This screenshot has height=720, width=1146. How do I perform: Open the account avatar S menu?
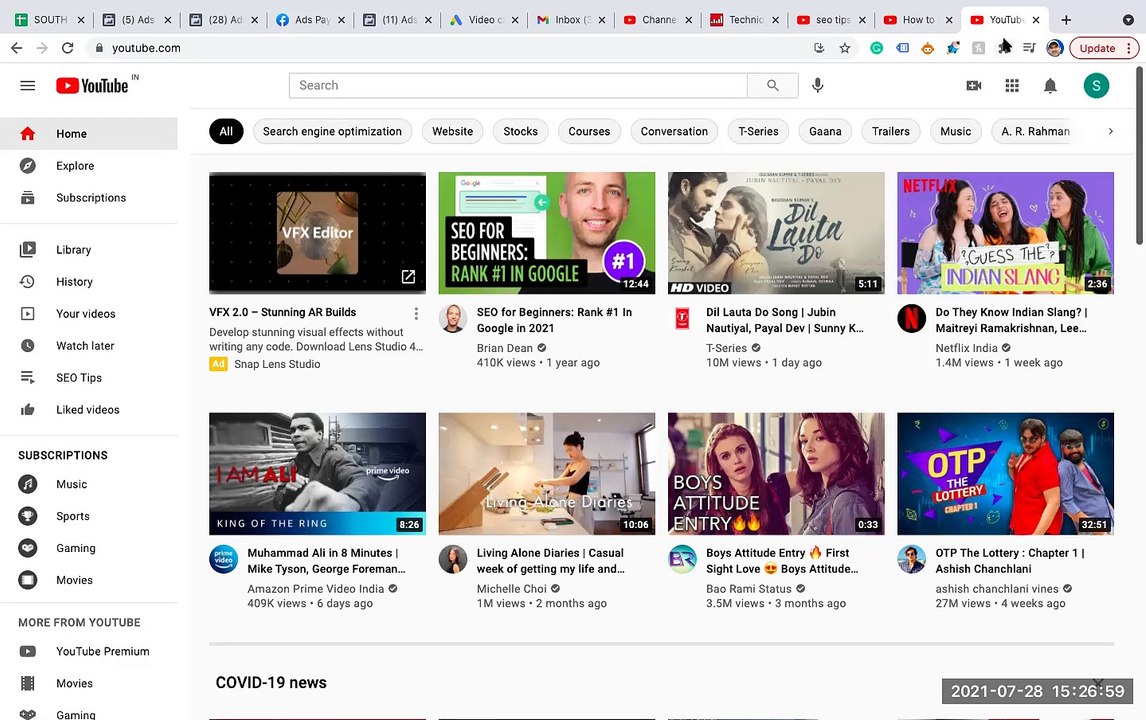click(x=1096, y=86)
